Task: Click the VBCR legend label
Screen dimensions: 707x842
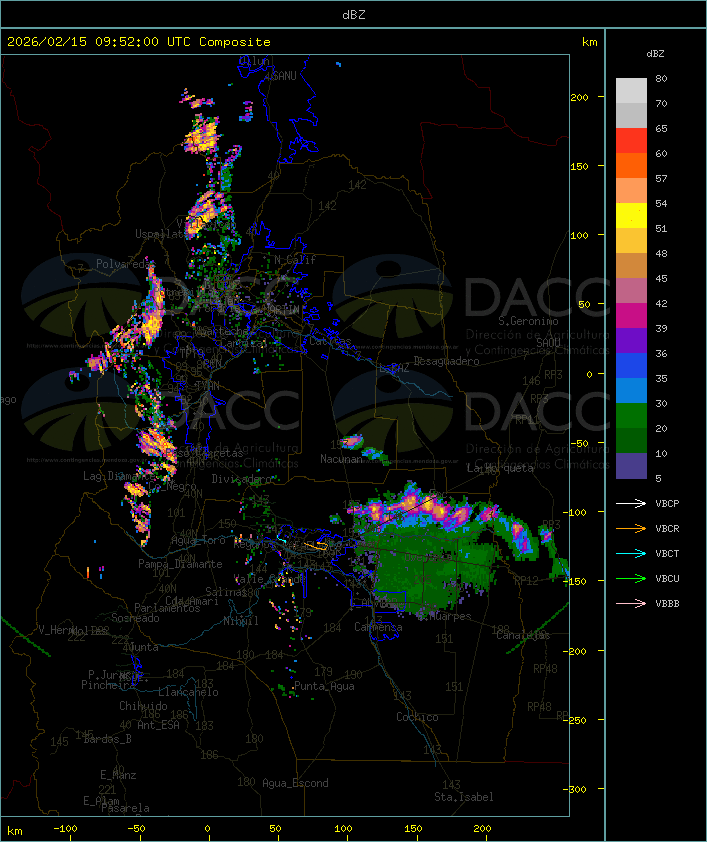Action: [667, 529]
